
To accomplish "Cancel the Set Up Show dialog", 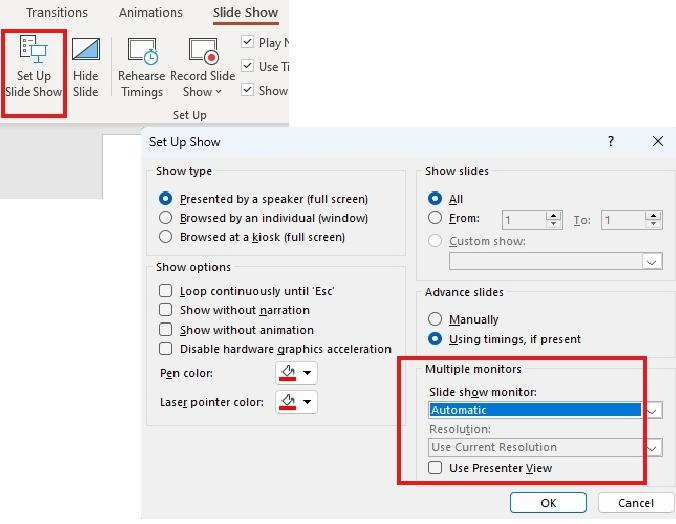I will click(635, 503).
